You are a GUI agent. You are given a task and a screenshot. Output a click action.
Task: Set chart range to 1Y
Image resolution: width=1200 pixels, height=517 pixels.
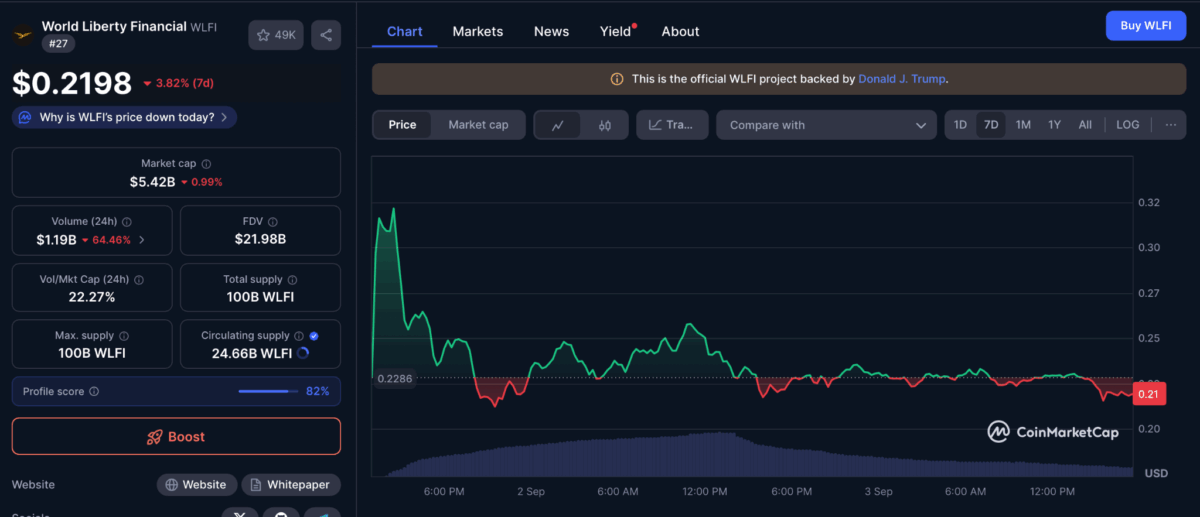click(x=1054, y=125)
